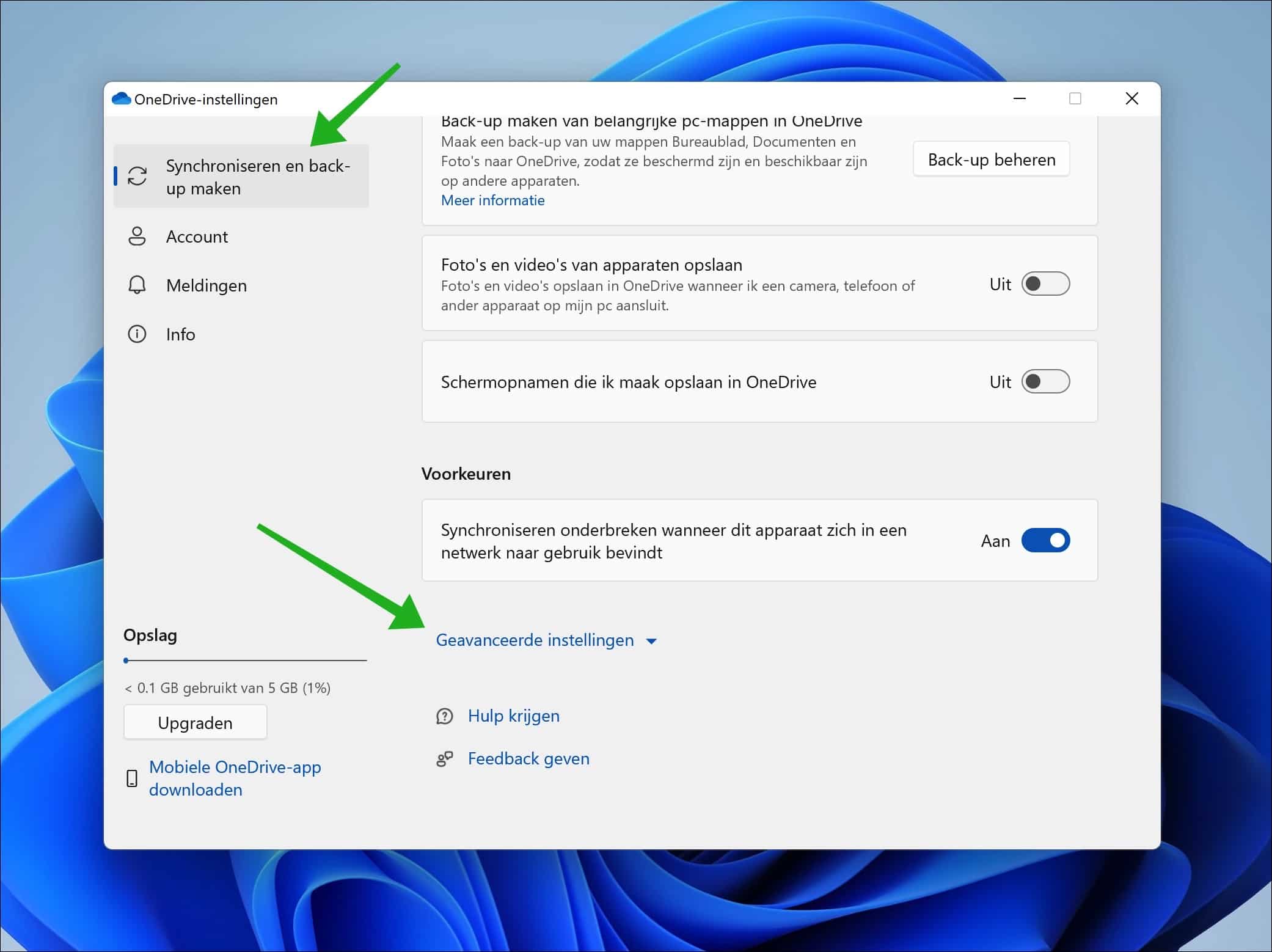Click the Hulp krijgen link
This screenshot has width=1272, height=952.
click(513, 716)
